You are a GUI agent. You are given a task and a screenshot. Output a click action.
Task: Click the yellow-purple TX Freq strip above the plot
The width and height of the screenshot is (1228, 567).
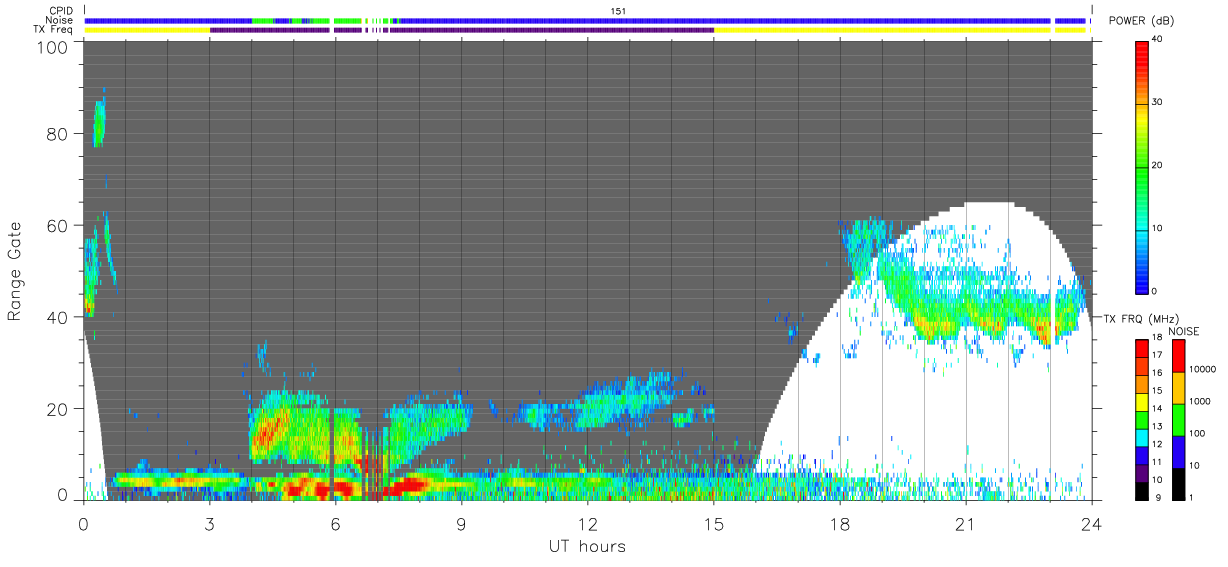point(585,30)
